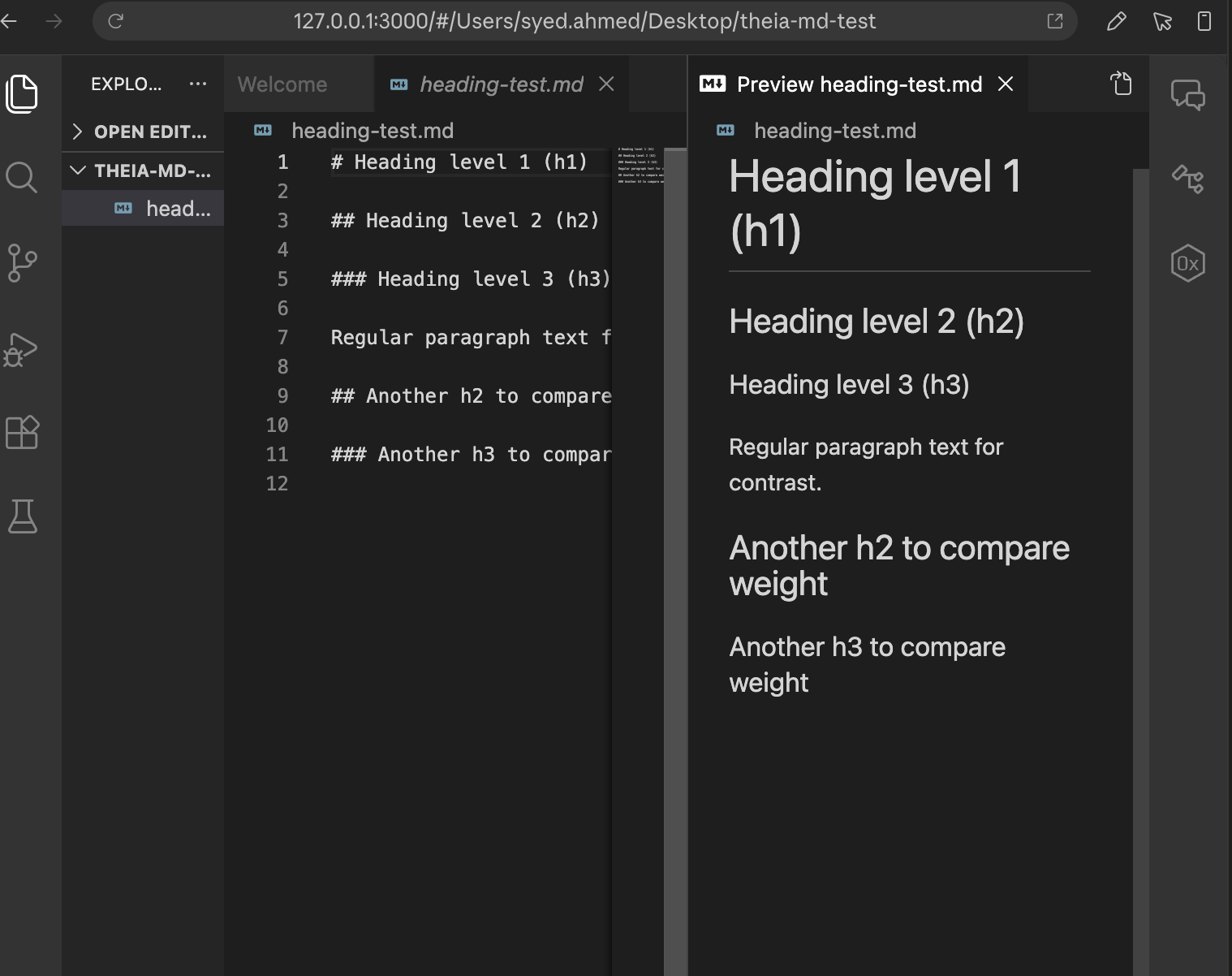The image size is (1232, 976).
Task: Click line 3 '## Heading level 2 (h2)'
Action: (465, 221)
